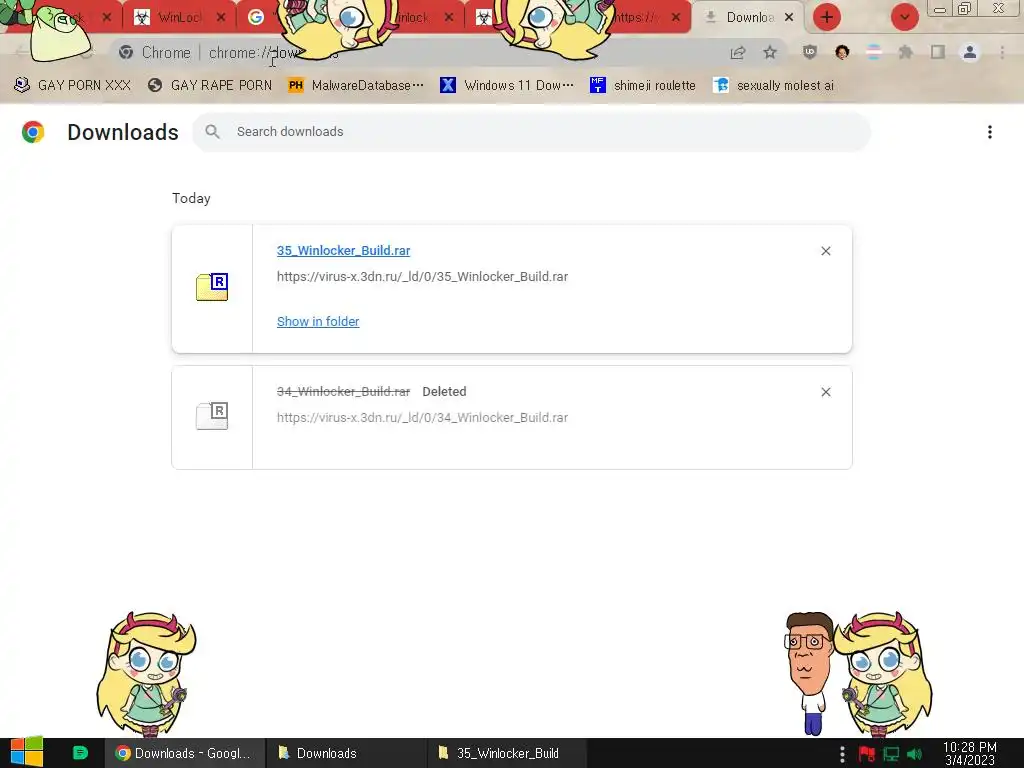Open the uBlock Origin shield extension
The height and width of the screenshot is (768, 1024).
point(810,52)
